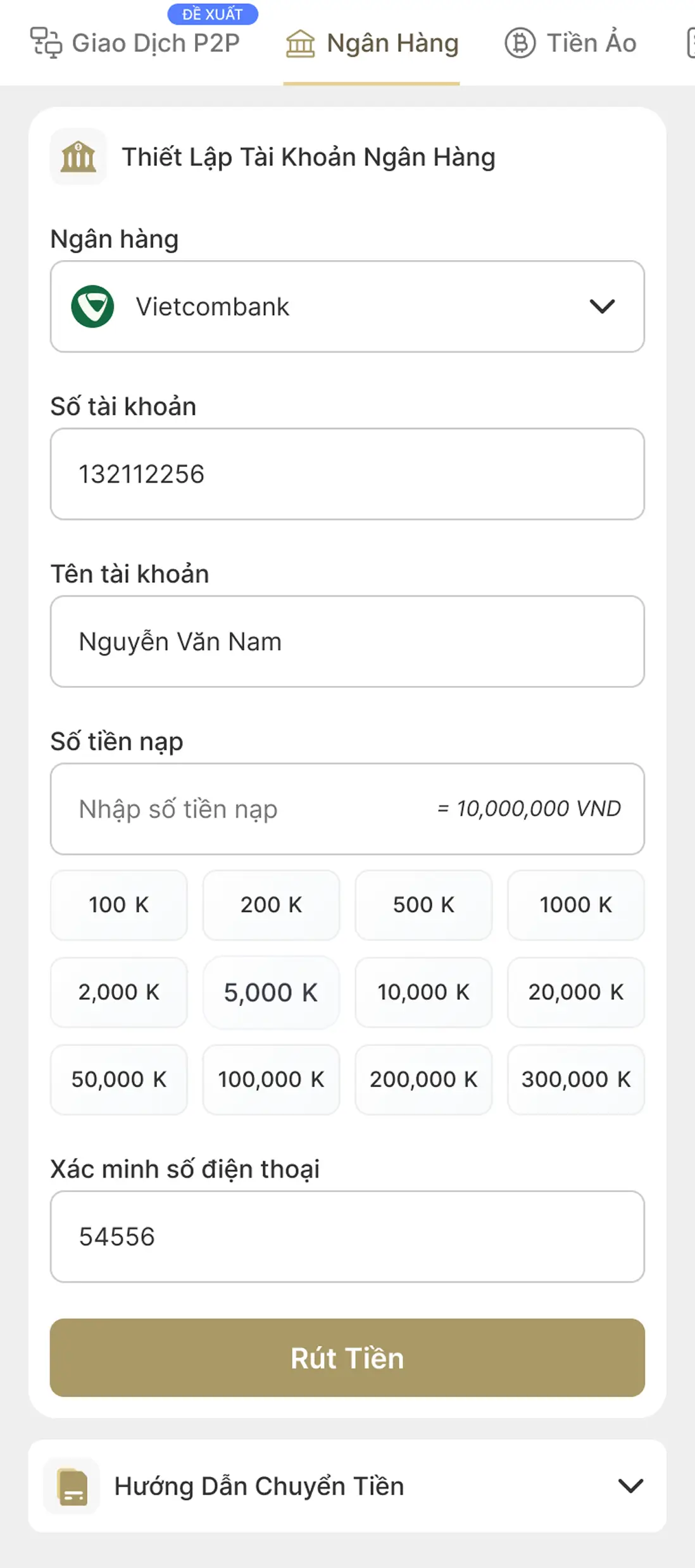
Task: Click the Bitcoin icon beside Tiền Ảo
Action: coord(520,43)
